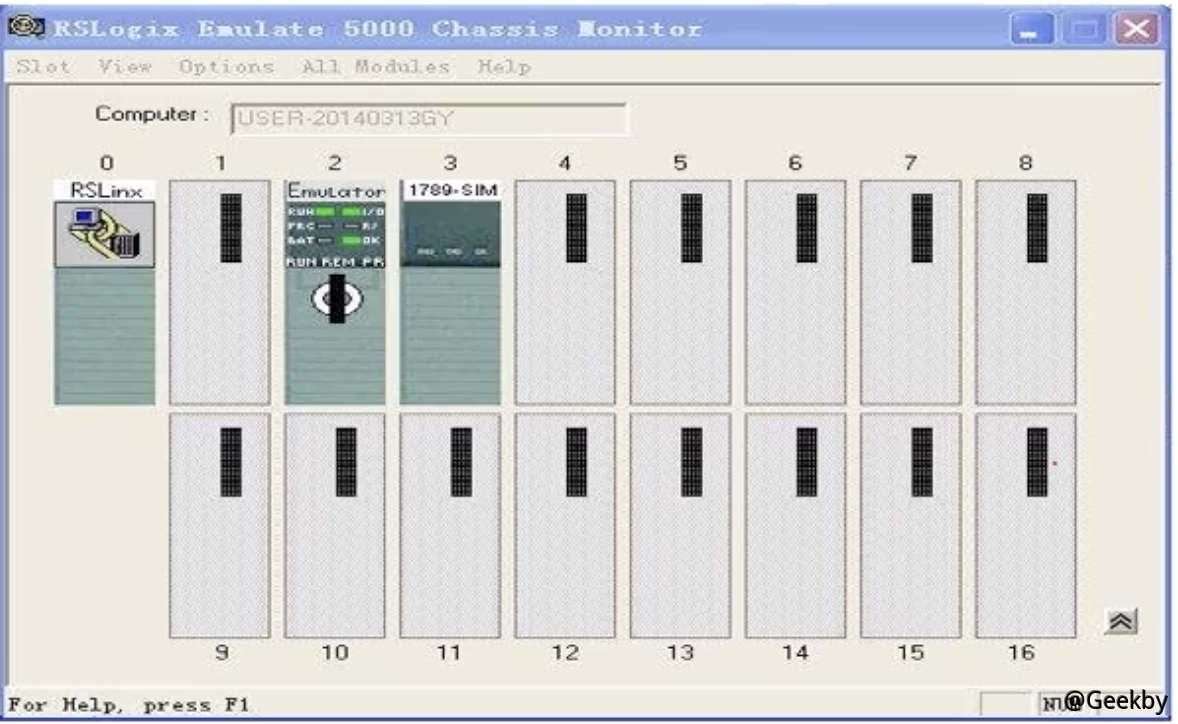This screenshot has height=724, width=1178.
Task: Select empty chassis slot 9
Action: pos(219,525)
